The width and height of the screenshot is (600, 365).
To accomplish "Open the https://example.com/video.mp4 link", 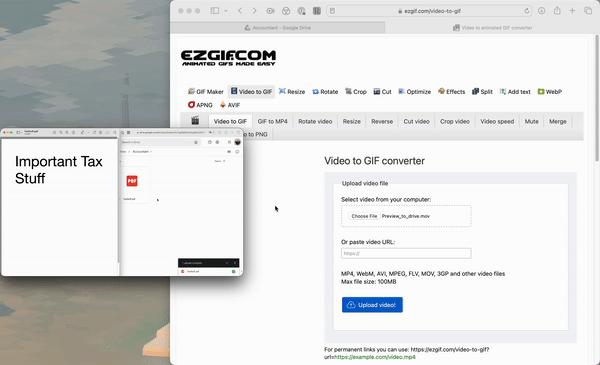I will coord(375,357).
